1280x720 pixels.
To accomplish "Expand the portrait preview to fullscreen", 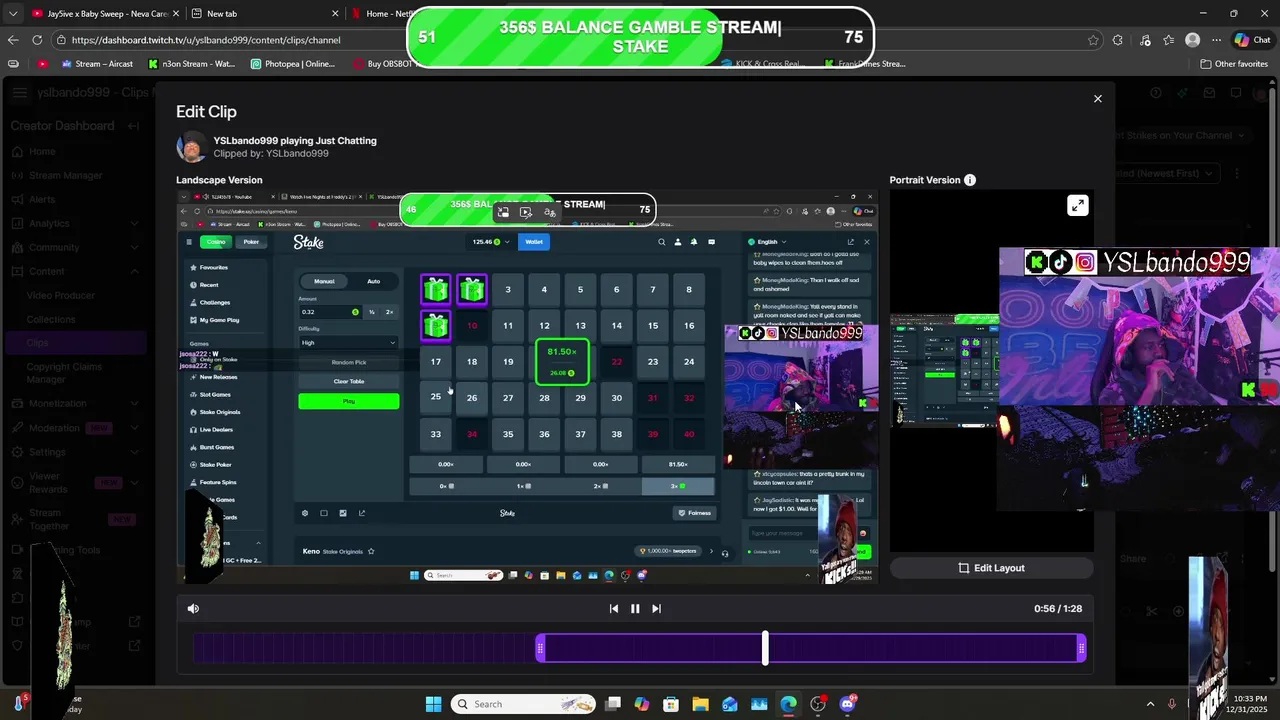I will click(x=1077, y=206).
